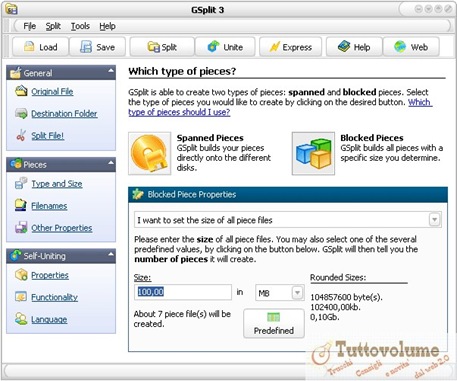Screen dimensions: 457x381
Task: Open the Functionality link
Action: pyautogui.click(x=54, y=297)
